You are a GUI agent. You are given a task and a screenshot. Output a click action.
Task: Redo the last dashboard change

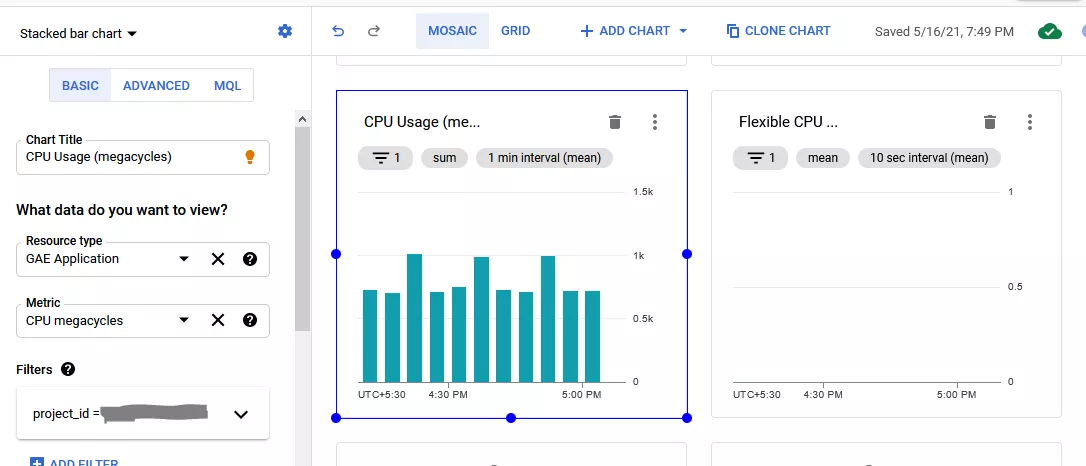pyautogui.click(x=374, y=31)
